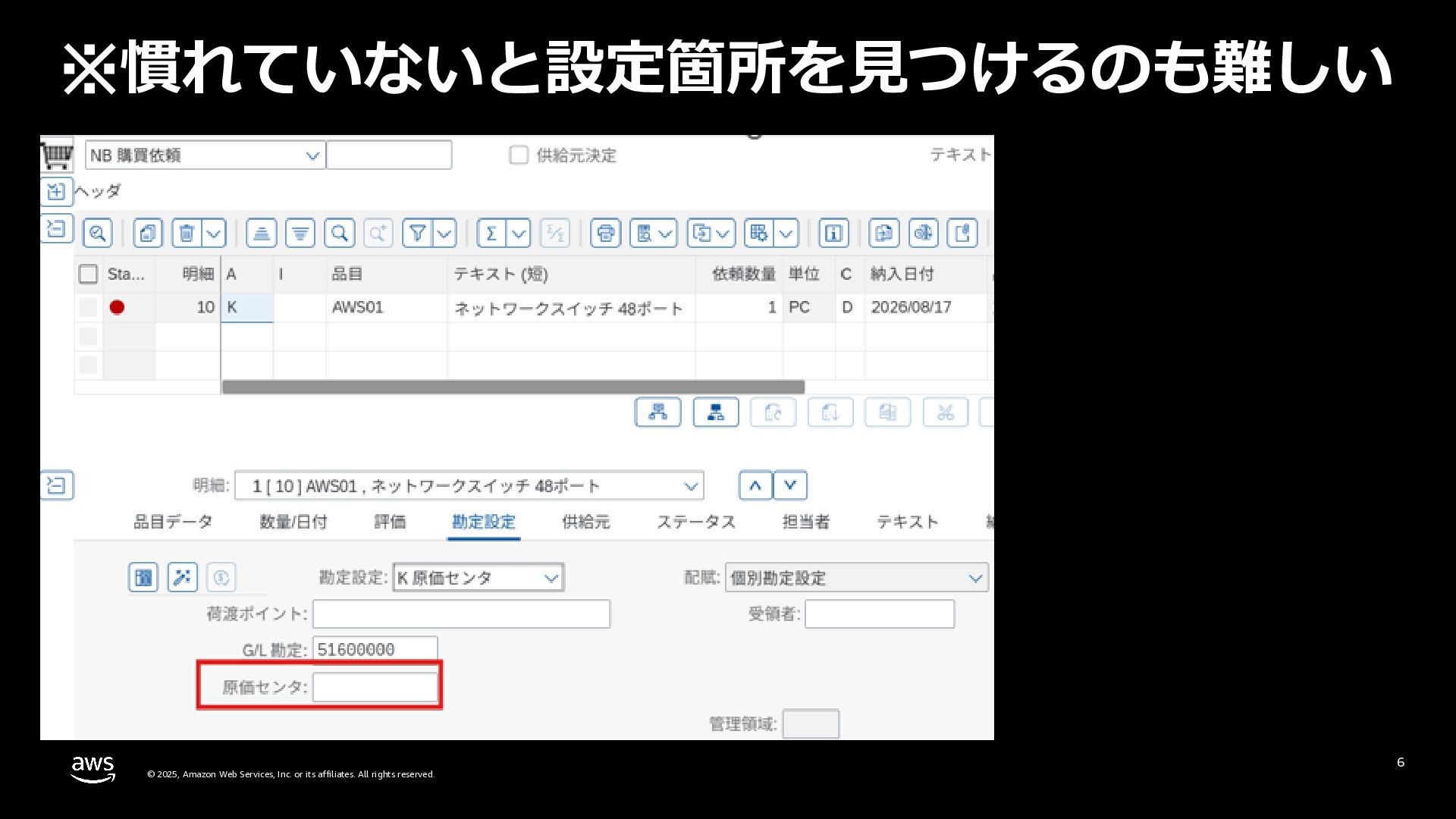Click the second hierarchy icon below table
Viewport: 1456px width, 819px height.
click(716, 413)
